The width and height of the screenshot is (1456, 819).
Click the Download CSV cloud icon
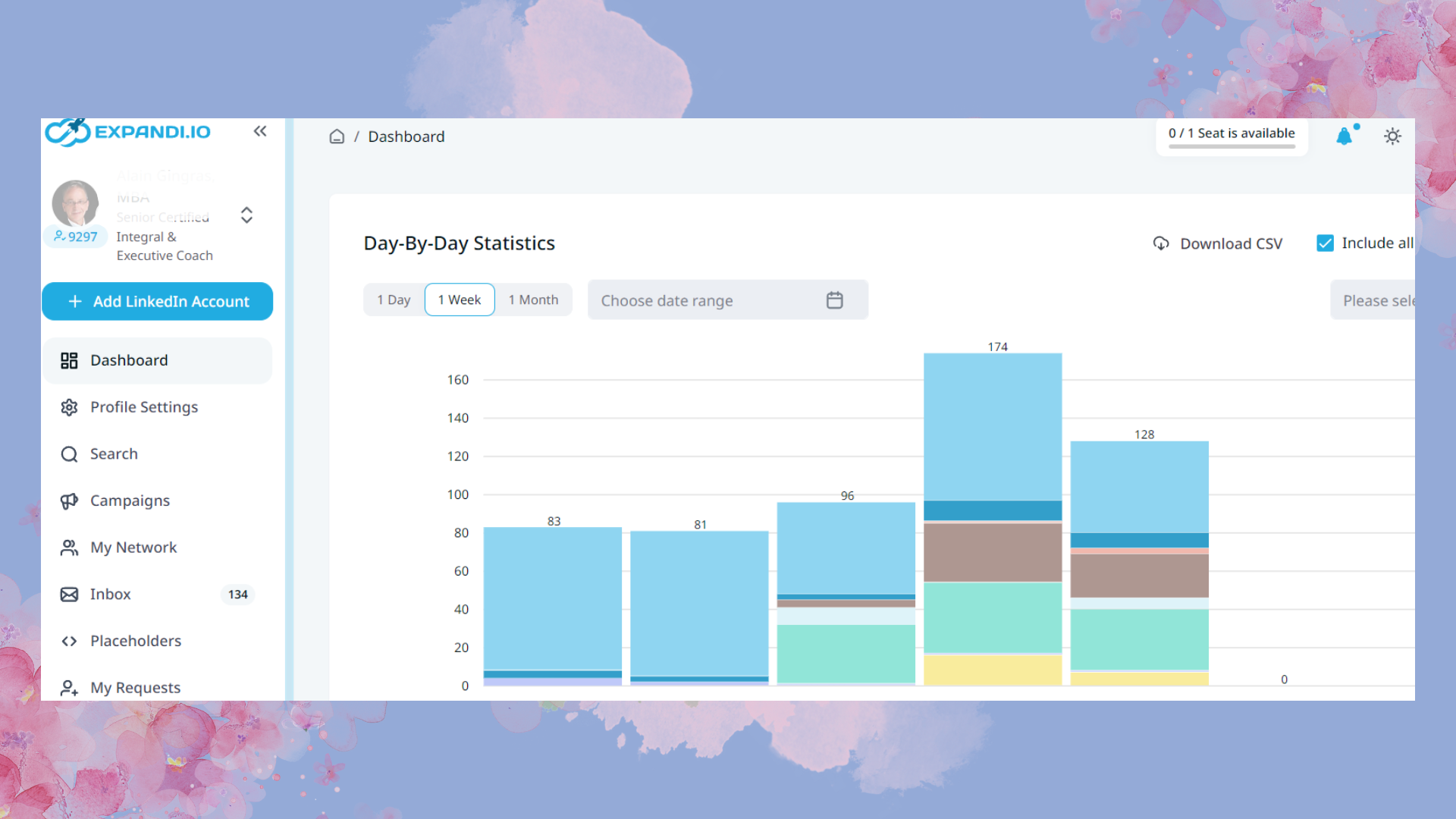(x=1161, y=243)
